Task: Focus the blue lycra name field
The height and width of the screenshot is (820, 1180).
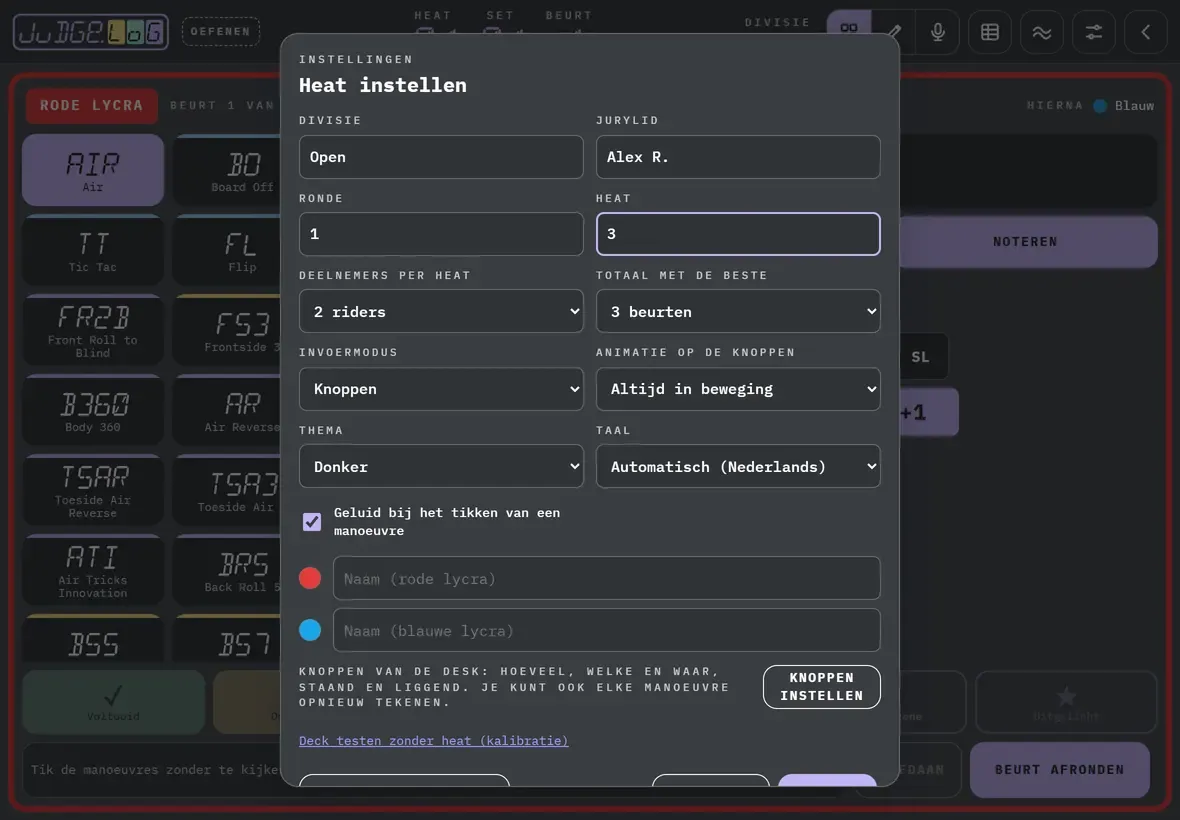Action: (x=607, y=630)
